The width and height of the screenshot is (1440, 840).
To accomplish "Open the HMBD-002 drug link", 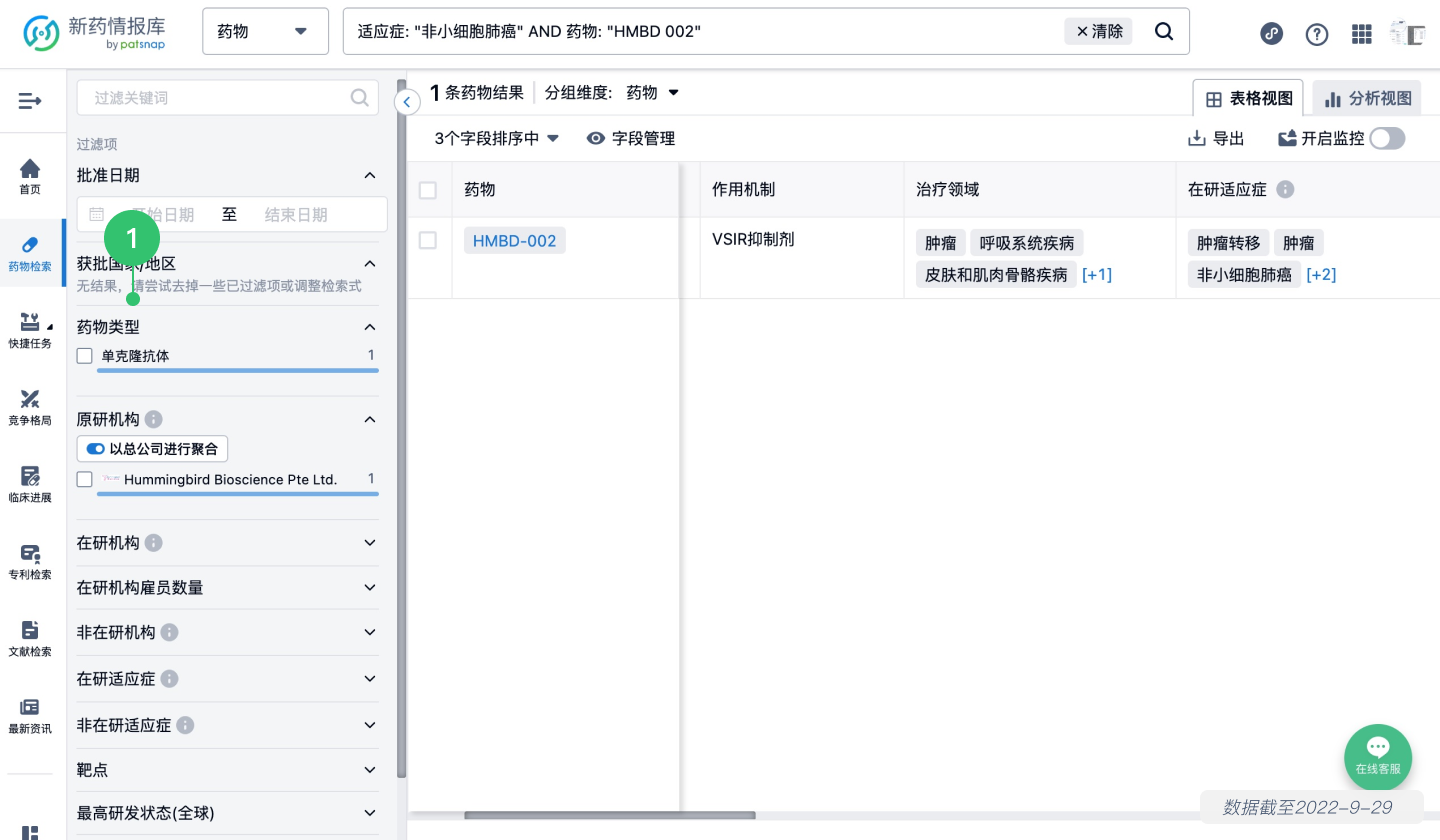I will [514, 241].
